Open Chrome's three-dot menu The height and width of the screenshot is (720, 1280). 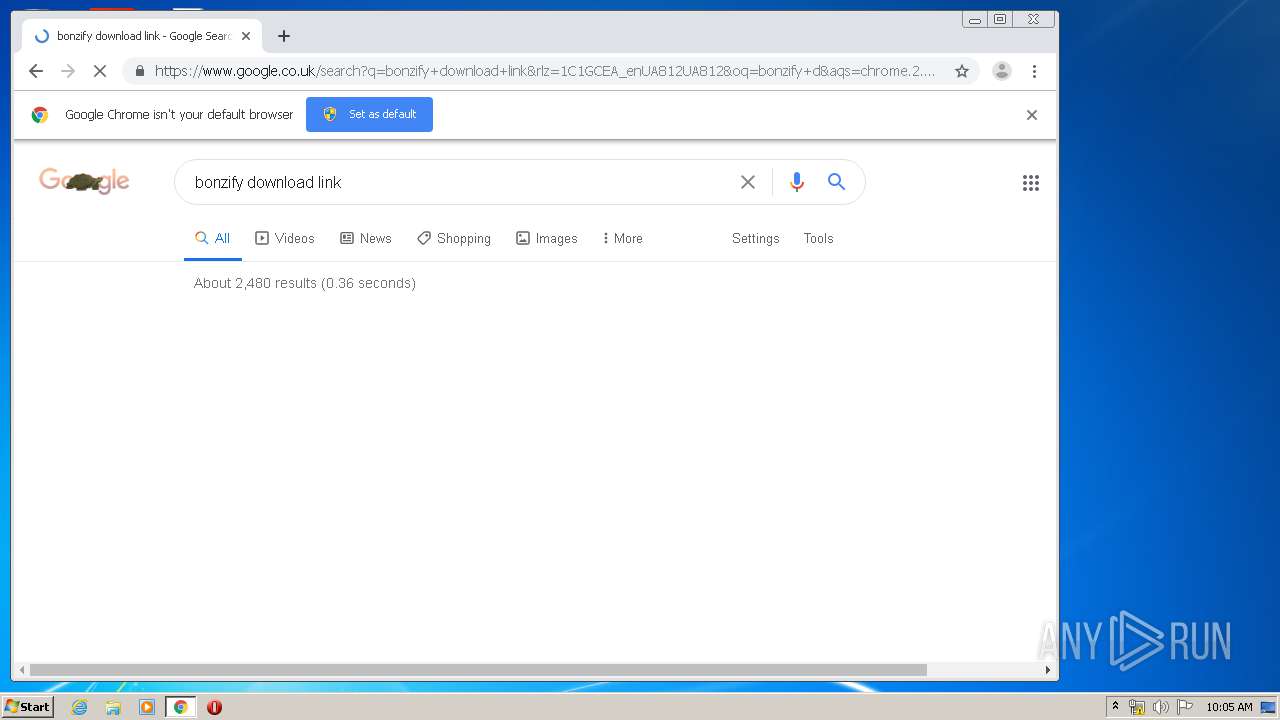(x=1034, y=71)
